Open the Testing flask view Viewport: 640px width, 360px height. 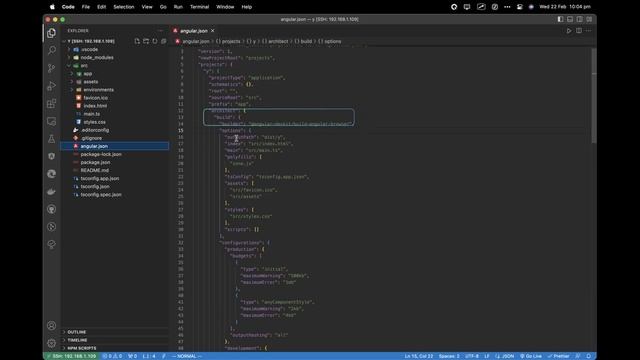[x=51, y=139]
